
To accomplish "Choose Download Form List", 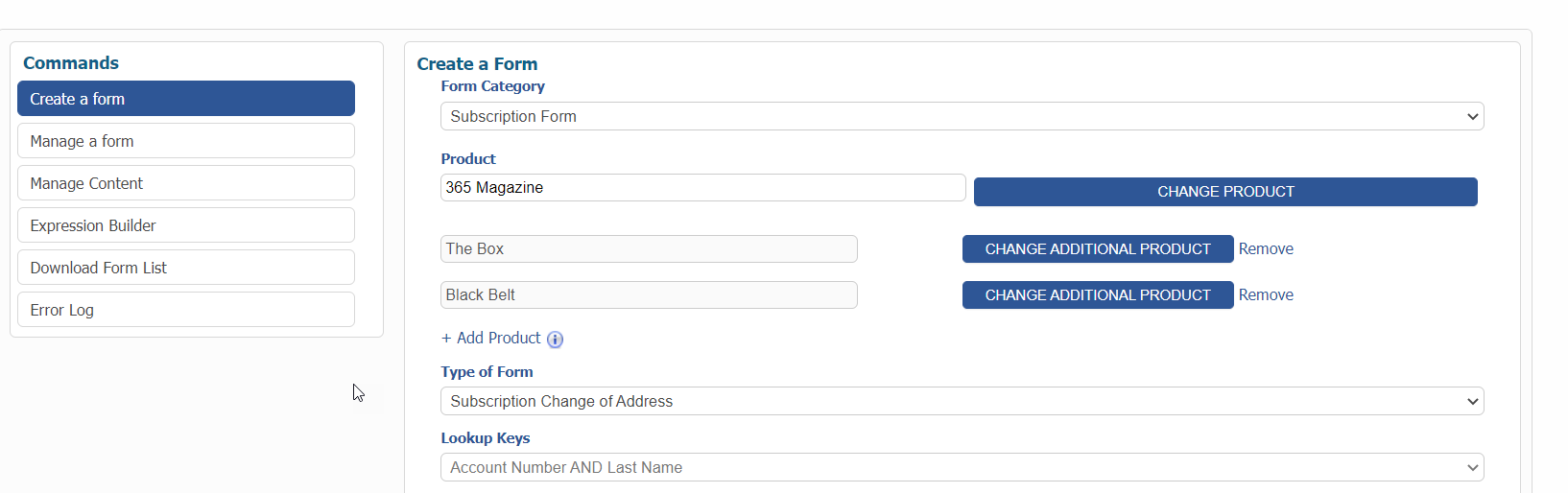I will pyautogui.click(x=186, y=268).
